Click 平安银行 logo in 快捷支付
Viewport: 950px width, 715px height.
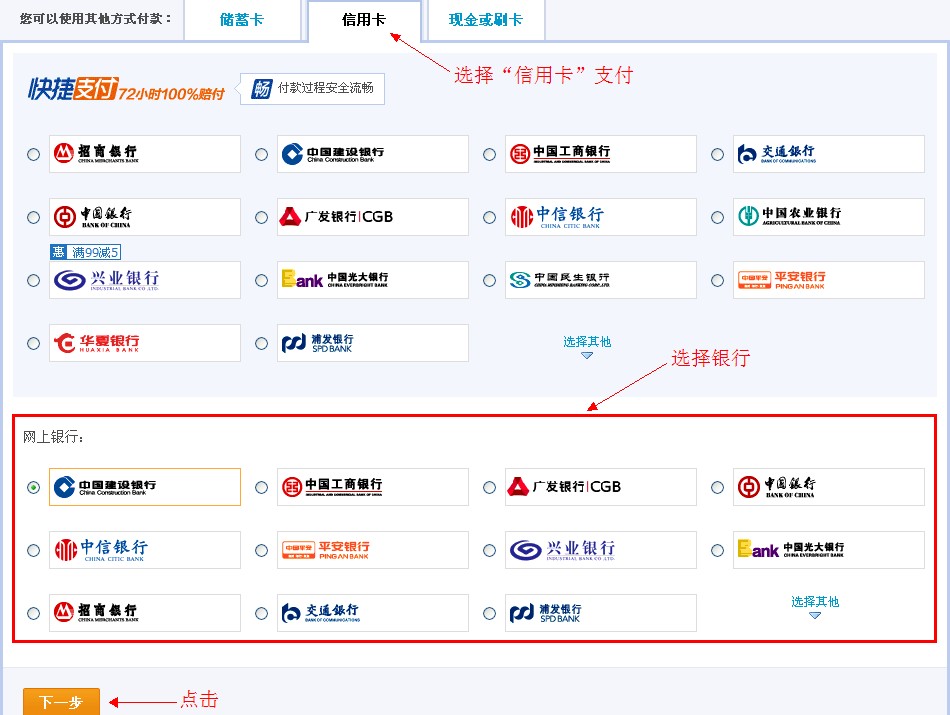(829, 280)
